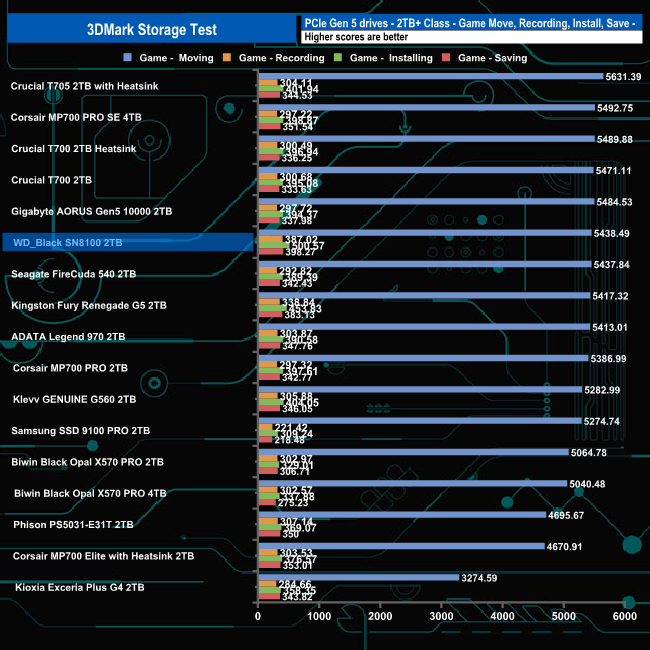The height and width of the screenshot is (650, 650).
Task: Click the blue Game Moving bar for WD_Black SN8100
Action: tap(425, 233)
